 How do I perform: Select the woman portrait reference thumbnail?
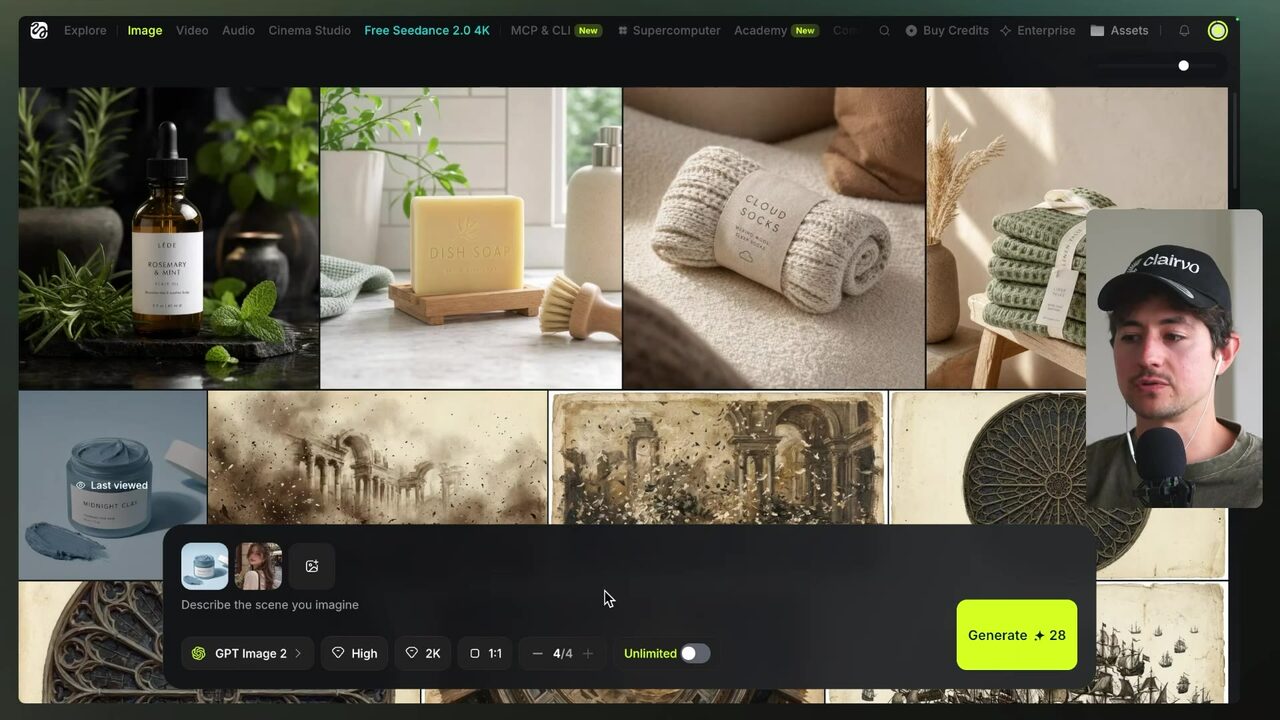(258, 566)
